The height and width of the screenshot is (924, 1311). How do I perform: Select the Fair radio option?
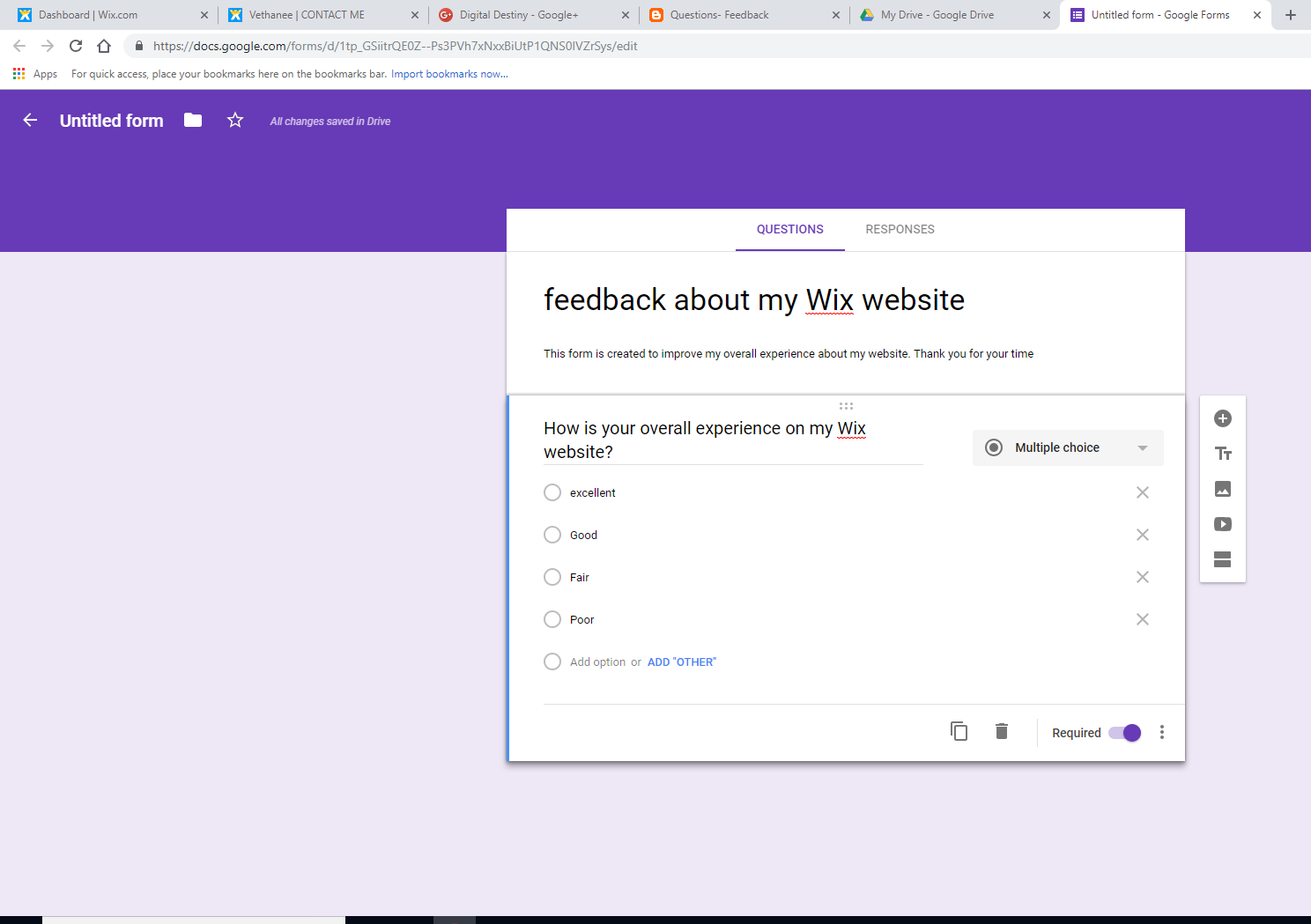[x=552, y=577]
